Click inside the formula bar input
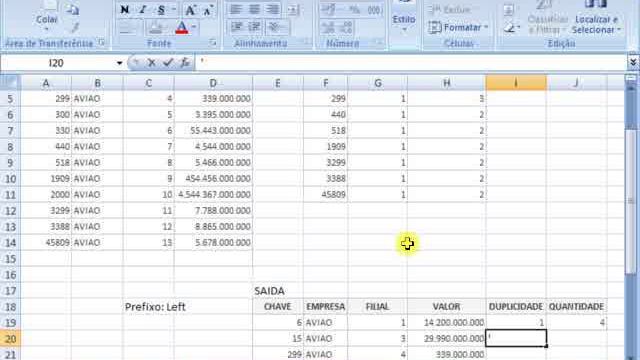This screenshot has width=640, height=360. (x=411, y=62)
